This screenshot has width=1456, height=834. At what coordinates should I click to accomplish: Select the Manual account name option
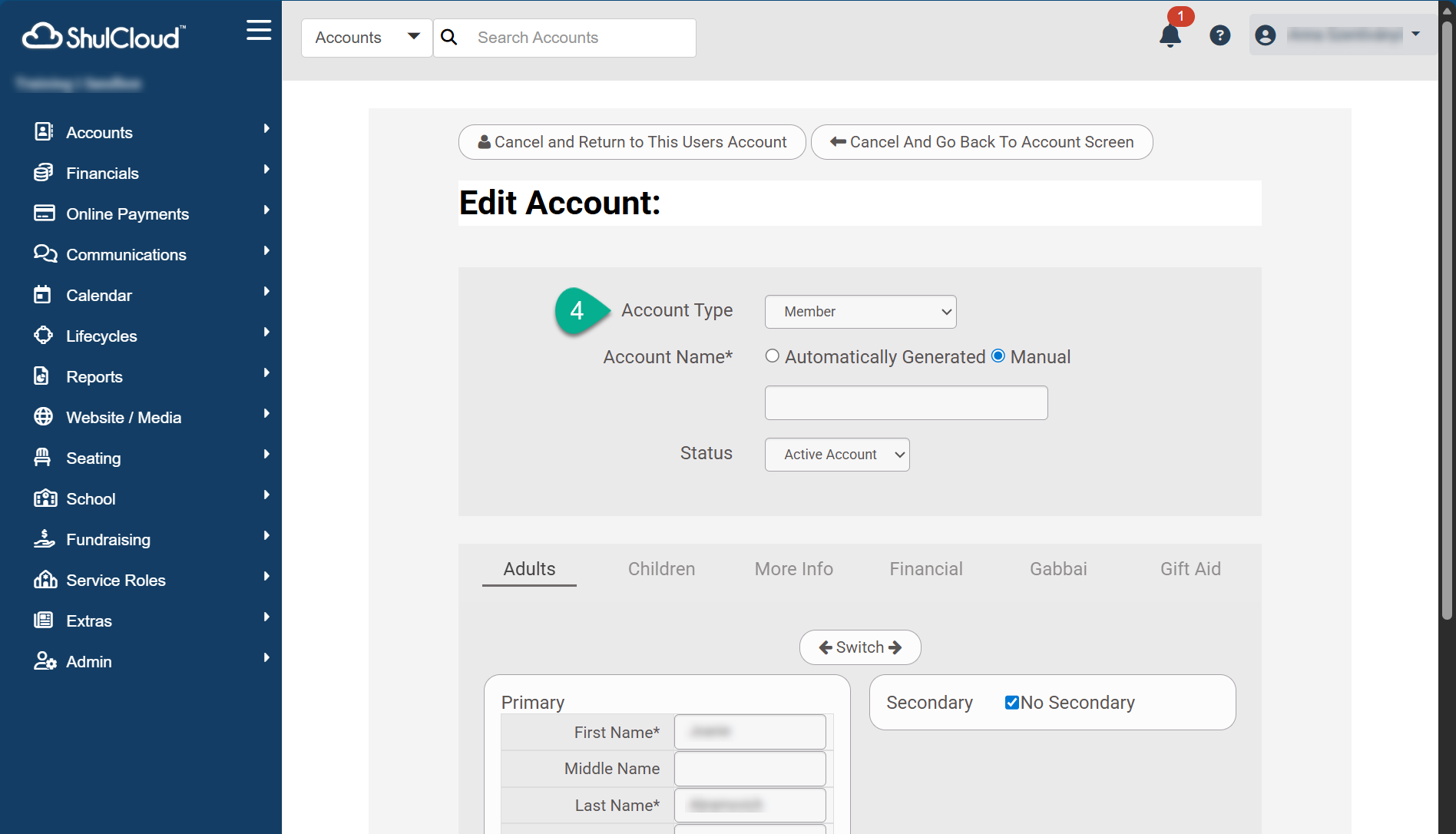(x=998, y=356)
